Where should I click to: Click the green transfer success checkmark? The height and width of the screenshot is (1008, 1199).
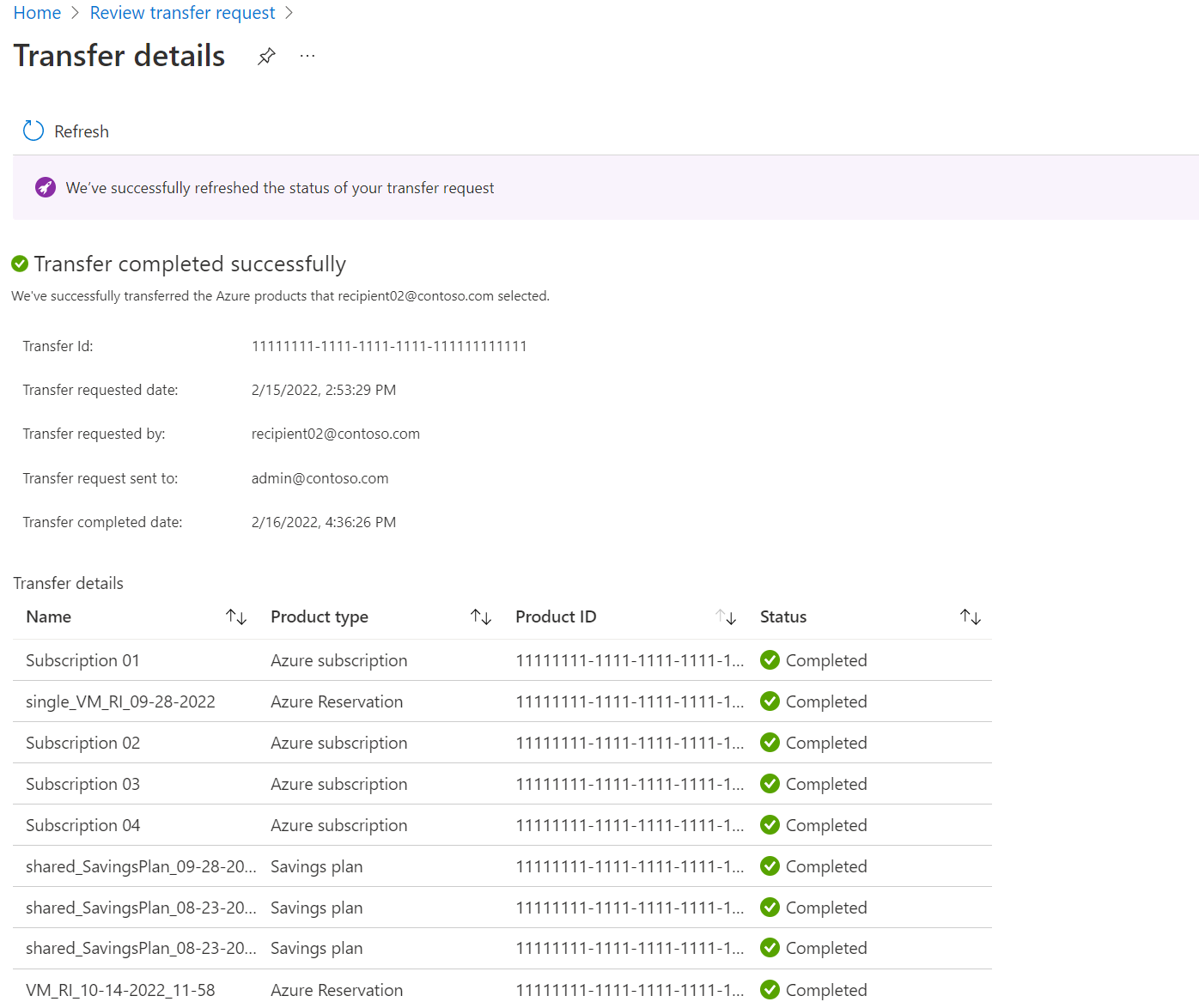[20, 264]
